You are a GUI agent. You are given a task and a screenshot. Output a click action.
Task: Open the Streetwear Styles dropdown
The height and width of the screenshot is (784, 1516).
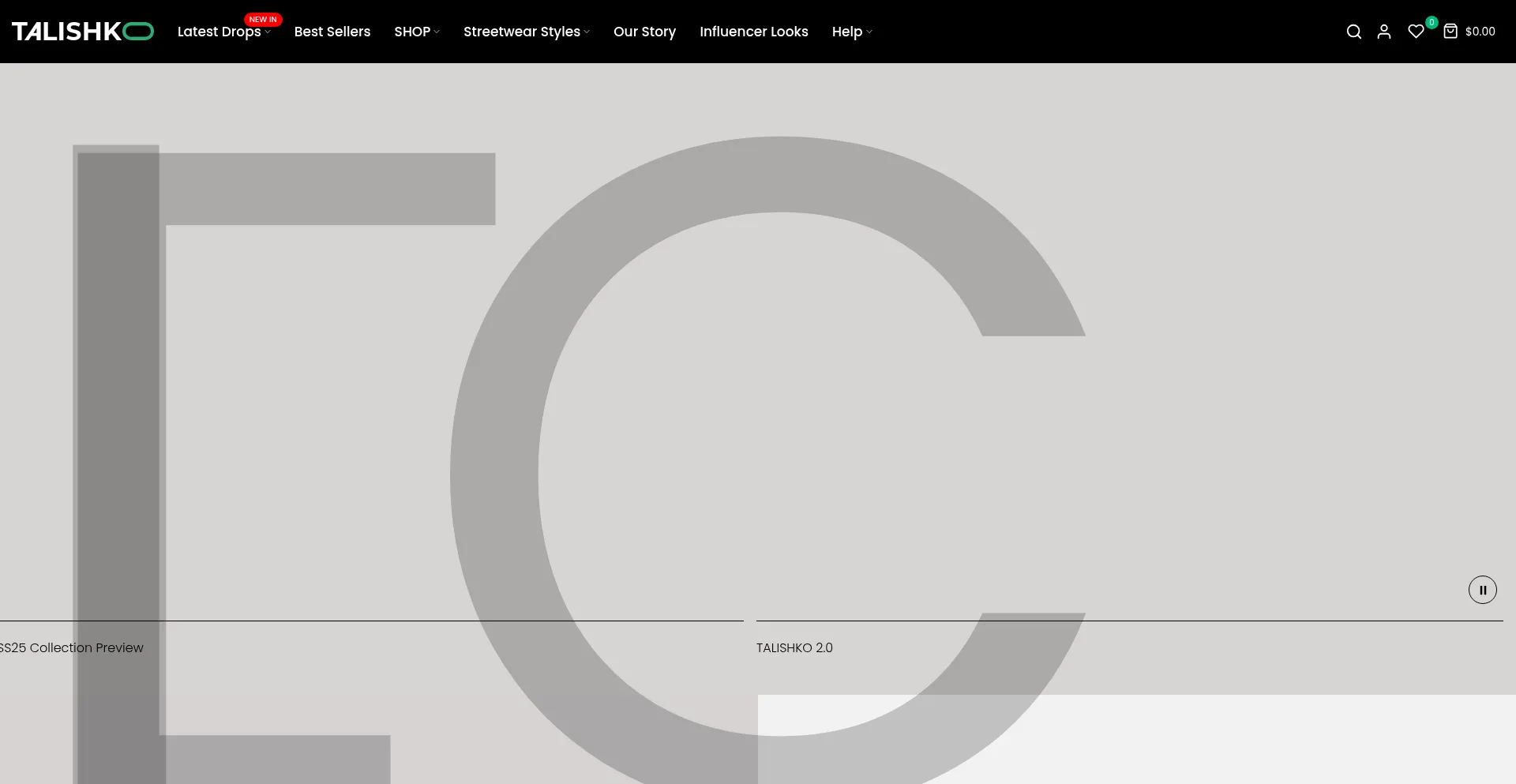click(x=526, y=32)
